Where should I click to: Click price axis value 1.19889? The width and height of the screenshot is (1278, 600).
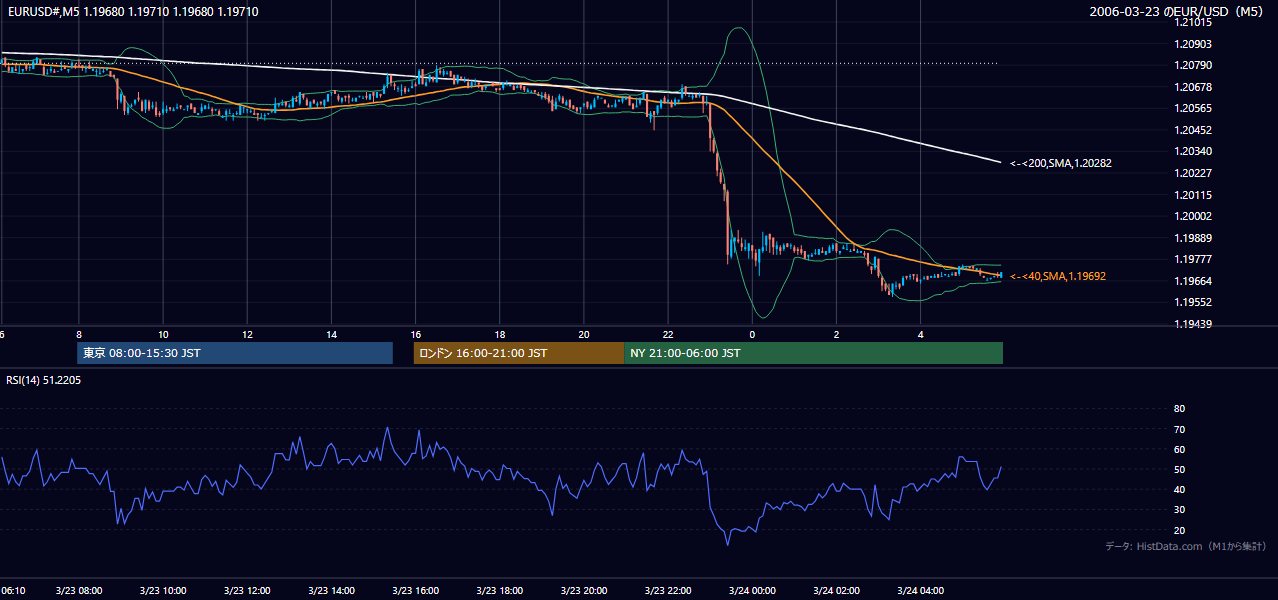1193,238
